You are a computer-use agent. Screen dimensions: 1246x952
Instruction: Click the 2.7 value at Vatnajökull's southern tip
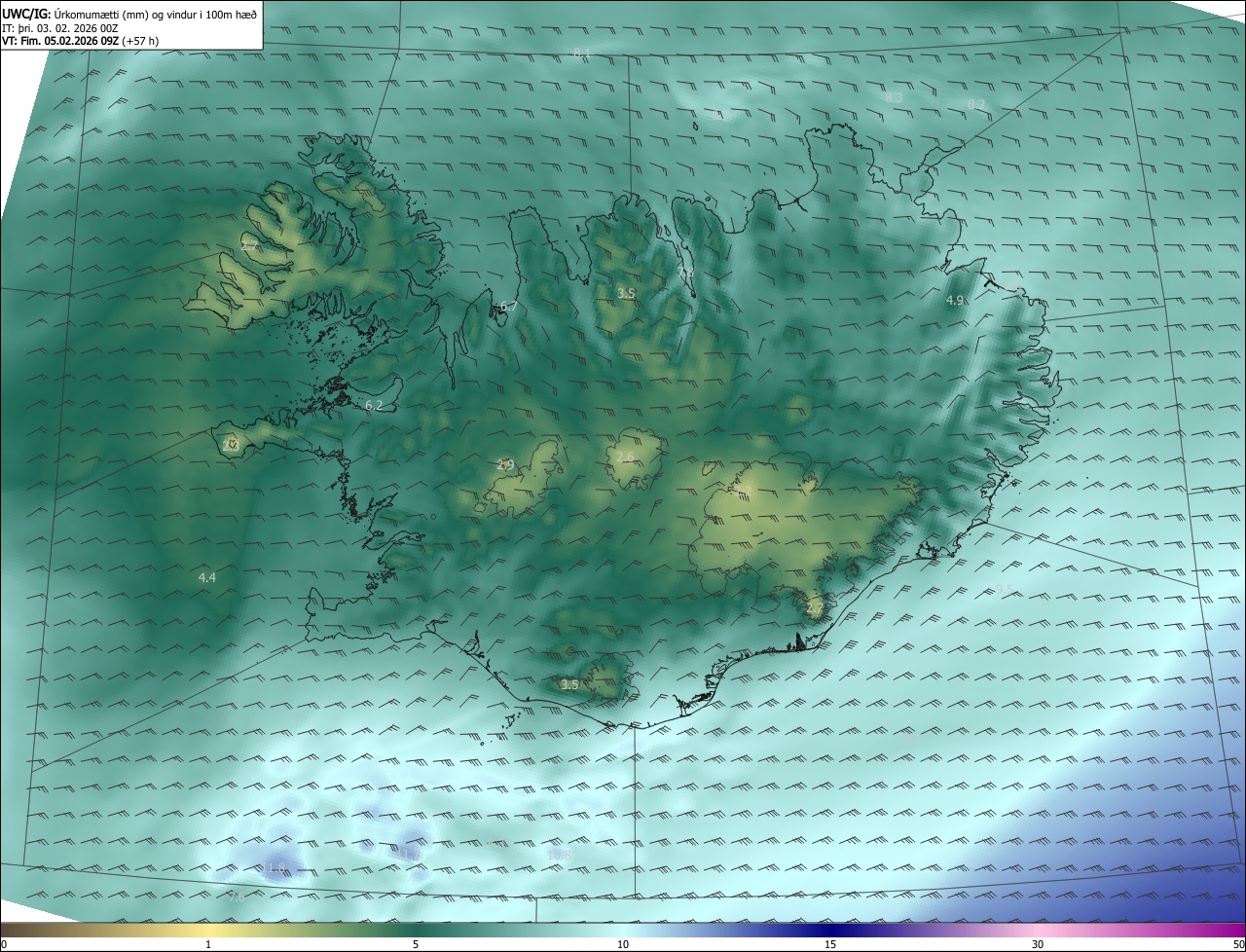click(x=815, y=607)
